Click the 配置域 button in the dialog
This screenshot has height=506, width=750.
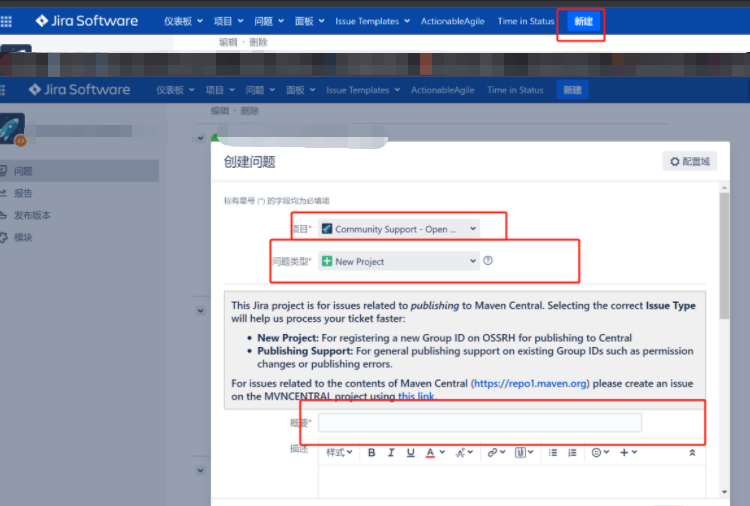point(690,162)
